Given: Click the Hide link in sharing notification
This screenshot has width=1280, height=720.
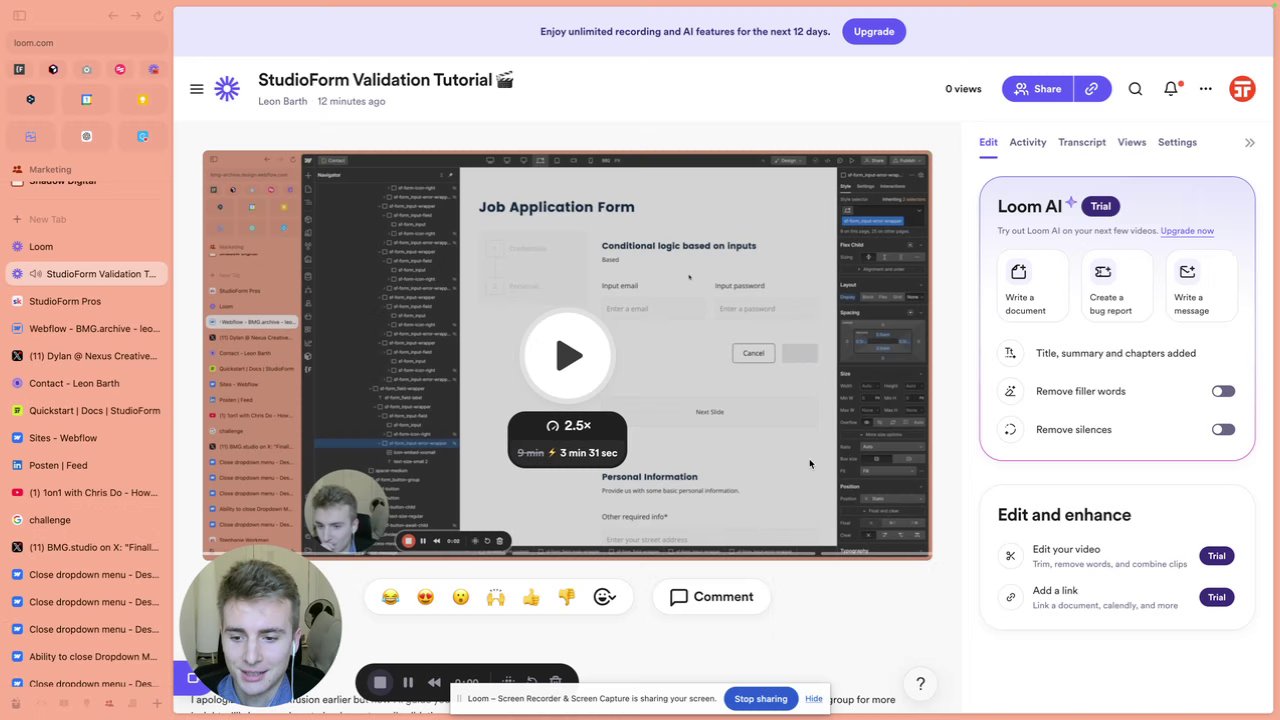Looking at the screenshot, I should coord(814,699).
